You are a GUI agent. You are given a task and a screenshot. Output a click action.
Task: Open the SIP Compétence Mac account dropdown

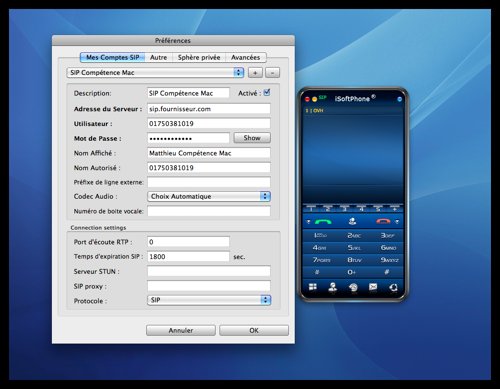tap(155, 73)
